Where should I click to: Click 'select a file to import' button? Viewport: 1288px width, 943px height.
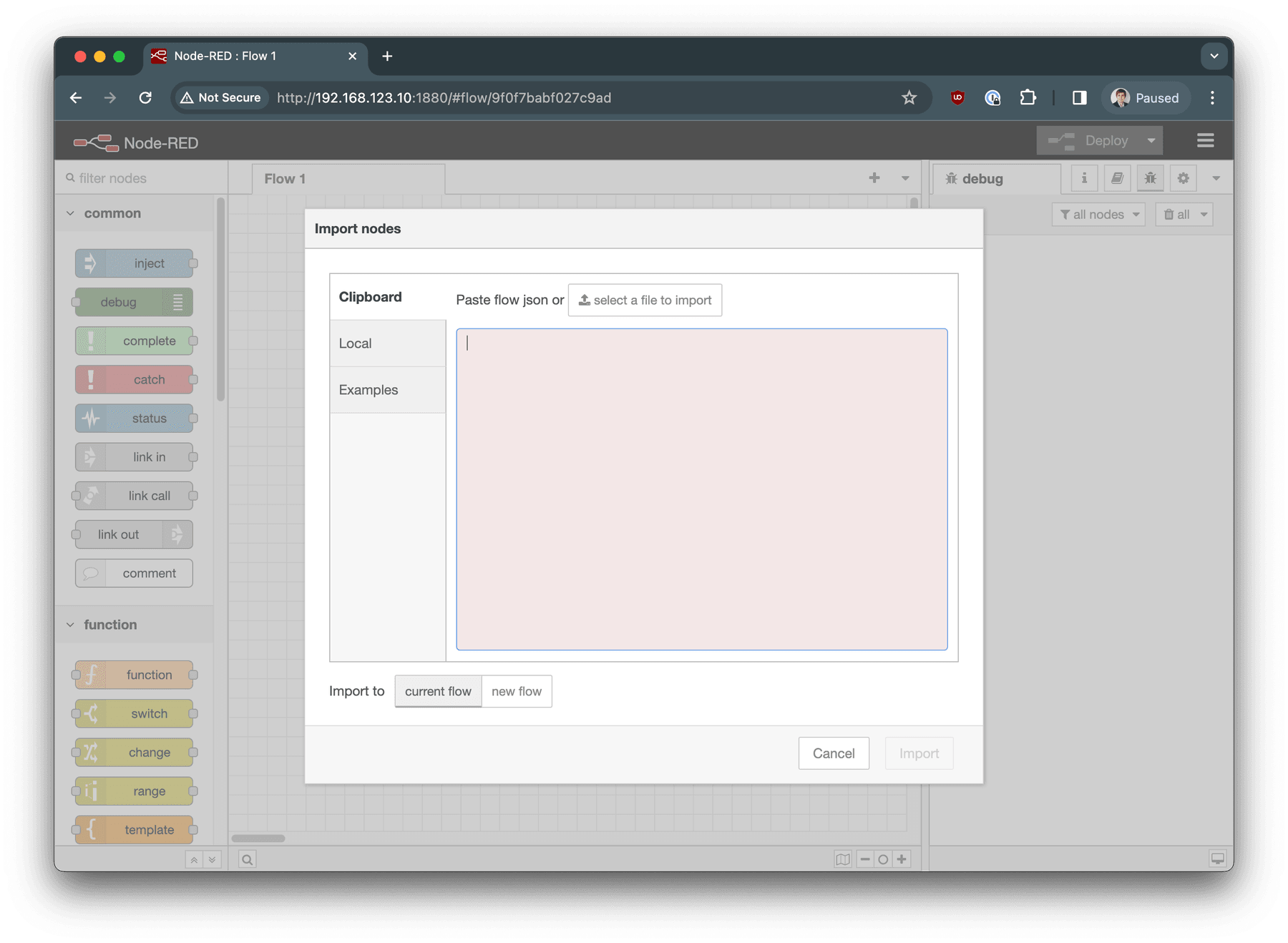[644, 300]
